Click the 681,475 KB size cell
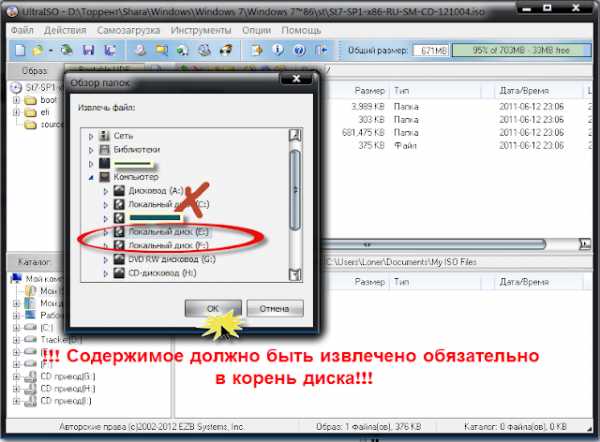Screen dimensions: 600x442 (x=363, y=133)
